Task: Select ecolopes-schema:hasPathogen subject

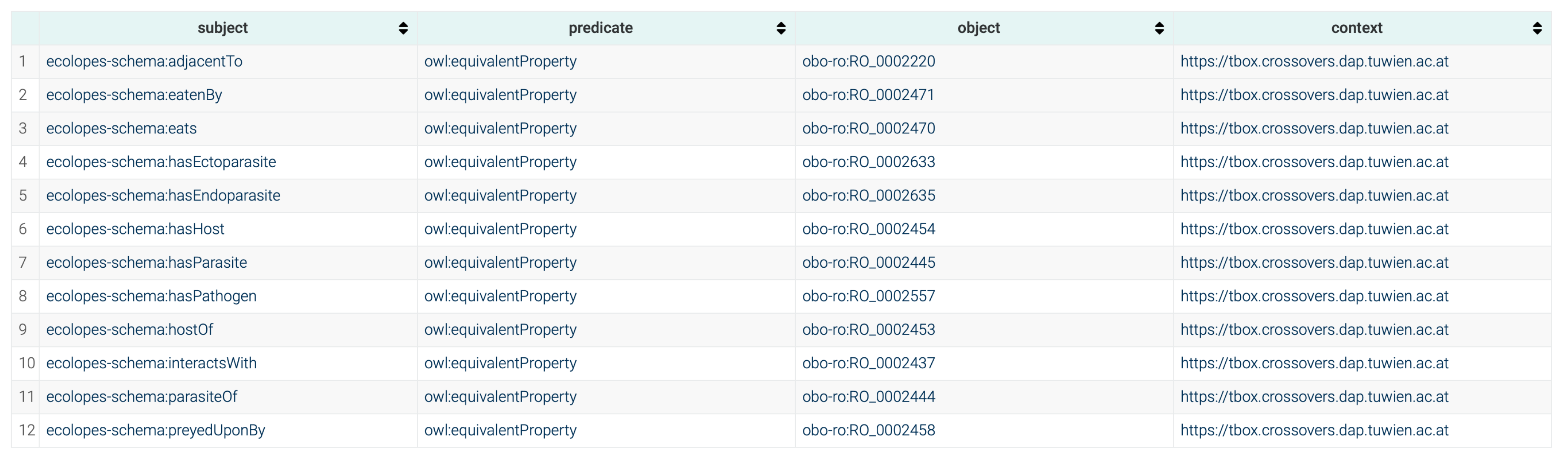Action: coord(151,296)
